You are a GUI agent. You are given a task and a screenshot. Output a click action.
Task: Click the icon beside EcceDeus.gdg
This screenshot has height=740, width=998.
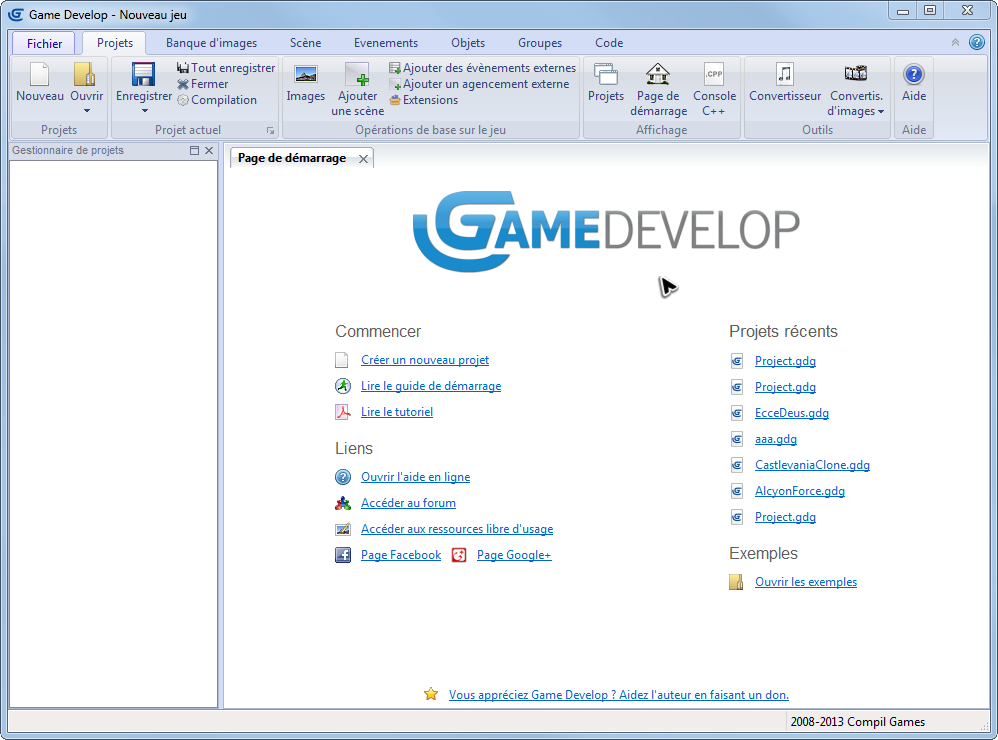click(736, 414)
